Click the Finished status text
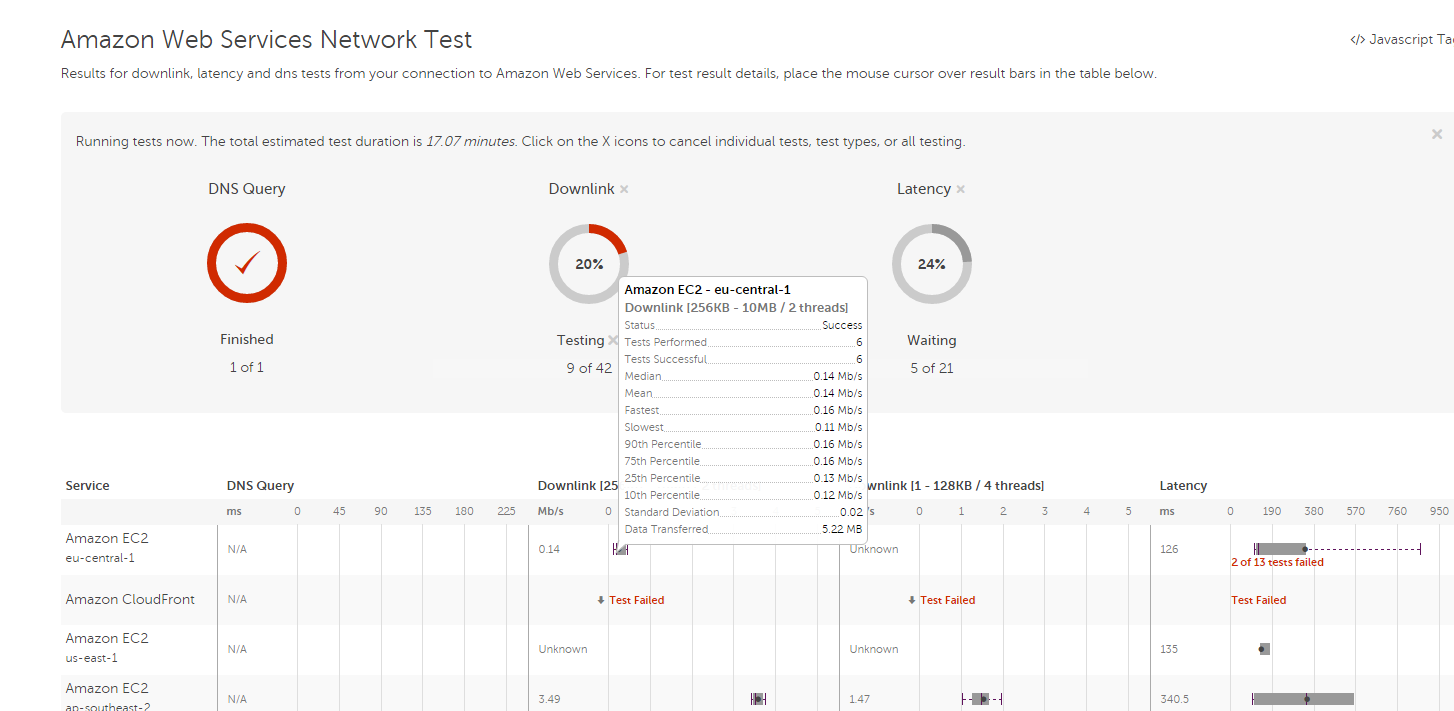This screenshot has width=1454, height=711. pos(247,340)
